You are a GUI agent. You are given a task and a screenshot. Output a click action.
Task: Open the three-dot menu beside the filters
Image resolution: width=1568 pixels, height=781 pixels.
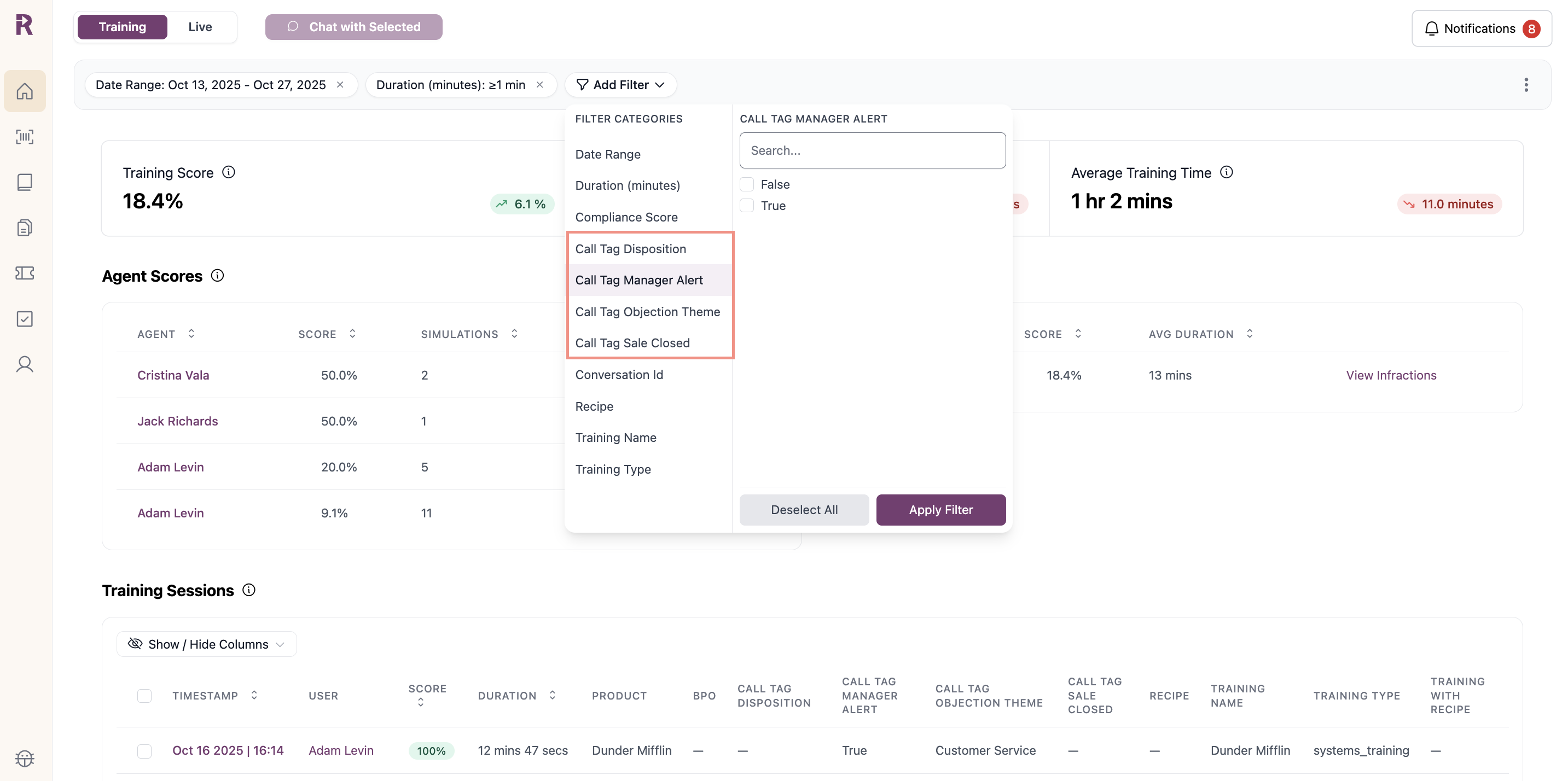tap(1526, 85)
